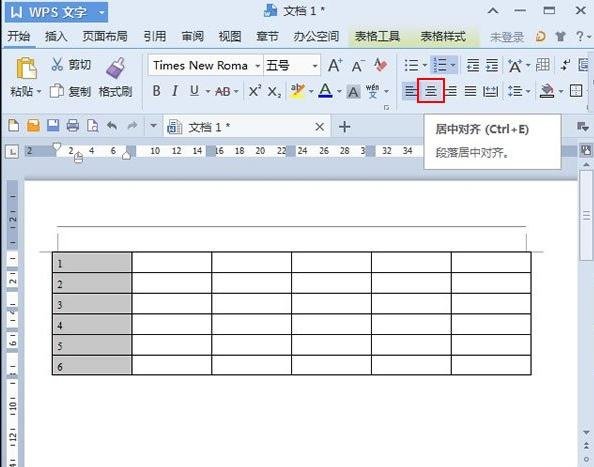594x467 pixels.
Task: Expand the Paste options arrow
Action: click(39, 92)
